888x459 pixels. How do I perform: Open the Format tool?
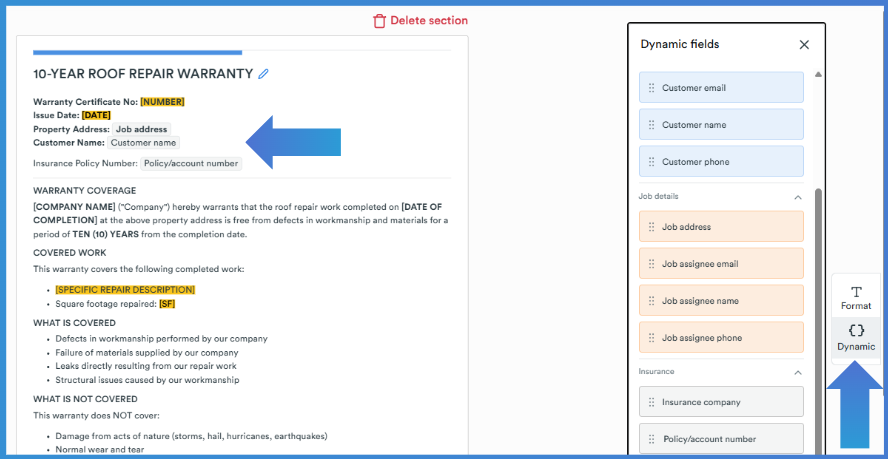tap(856, 298)
